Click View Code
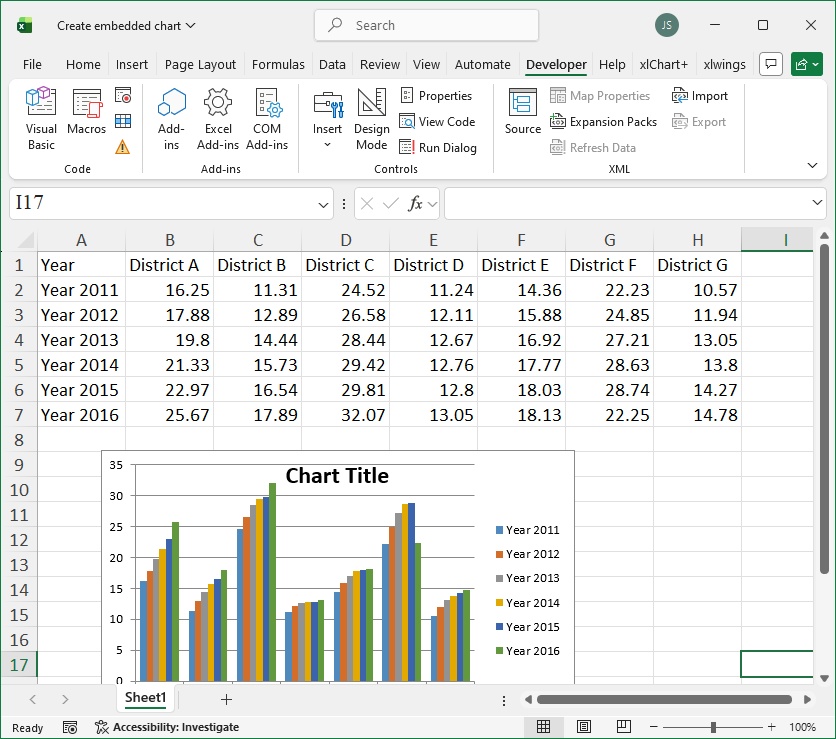This screenshot has width=836, height=739. 437,122
